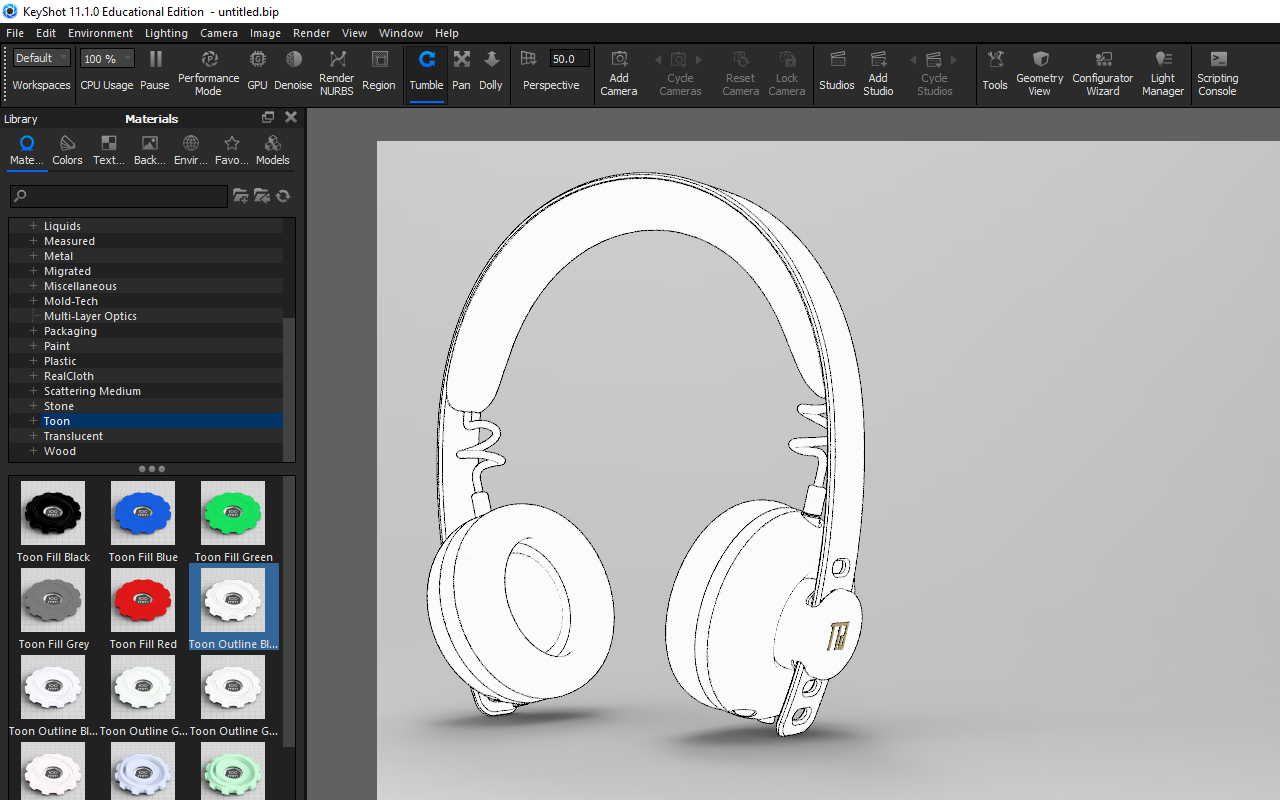1280x800 pixels.
Task: Open the File menu
Action: (15, 33)
